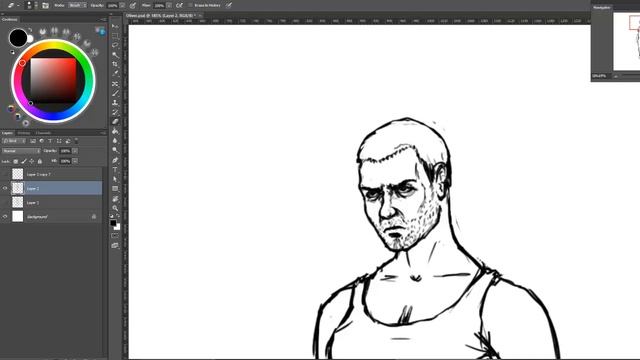Screen dimensions: 640x360
Task: Open the tab between Layers and Channels
Action: (24, 133)
